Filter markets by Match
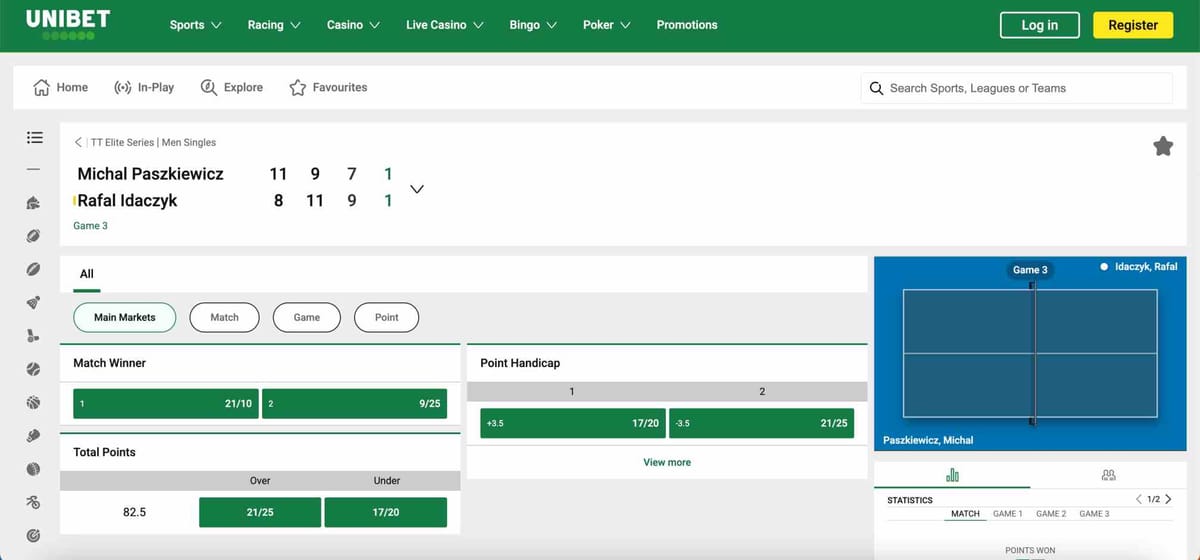This screenshot has height=560, width=1200. click(x=225, y=317)
